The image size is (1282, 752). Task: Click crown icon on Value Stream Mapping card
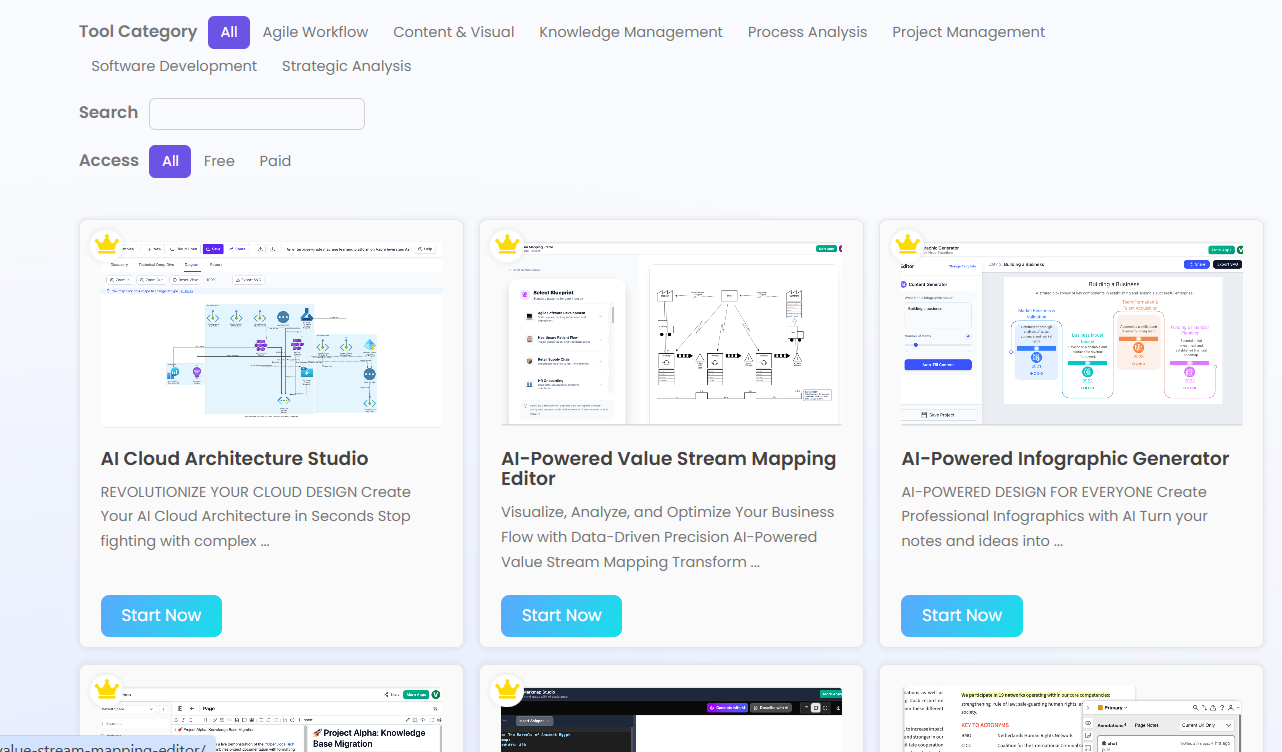click(507, 244)
